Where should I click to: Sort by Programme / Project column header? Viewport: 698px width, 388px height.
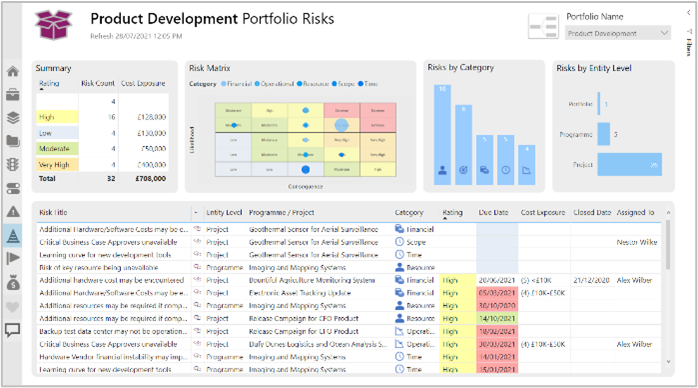tap(281, 213)
